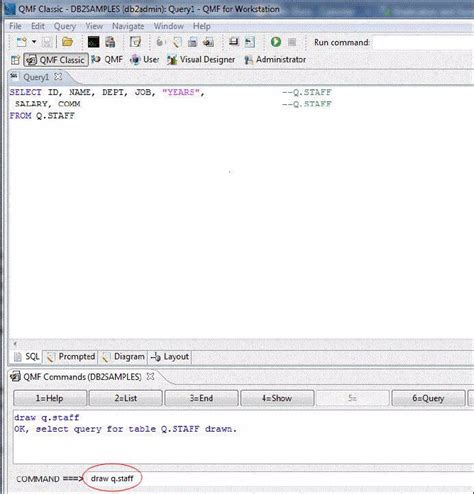Switch to the Prompted tab
The height and width of the screenshot is (494, 474).
(x=71, y=357)
